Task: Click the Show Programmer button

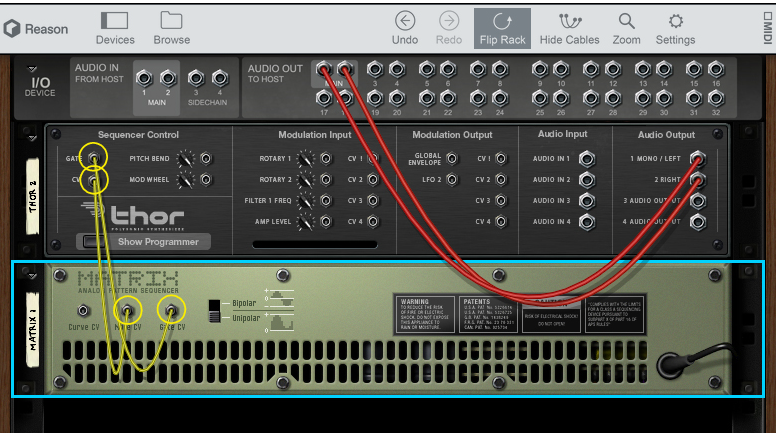Action: pos(144,242)
